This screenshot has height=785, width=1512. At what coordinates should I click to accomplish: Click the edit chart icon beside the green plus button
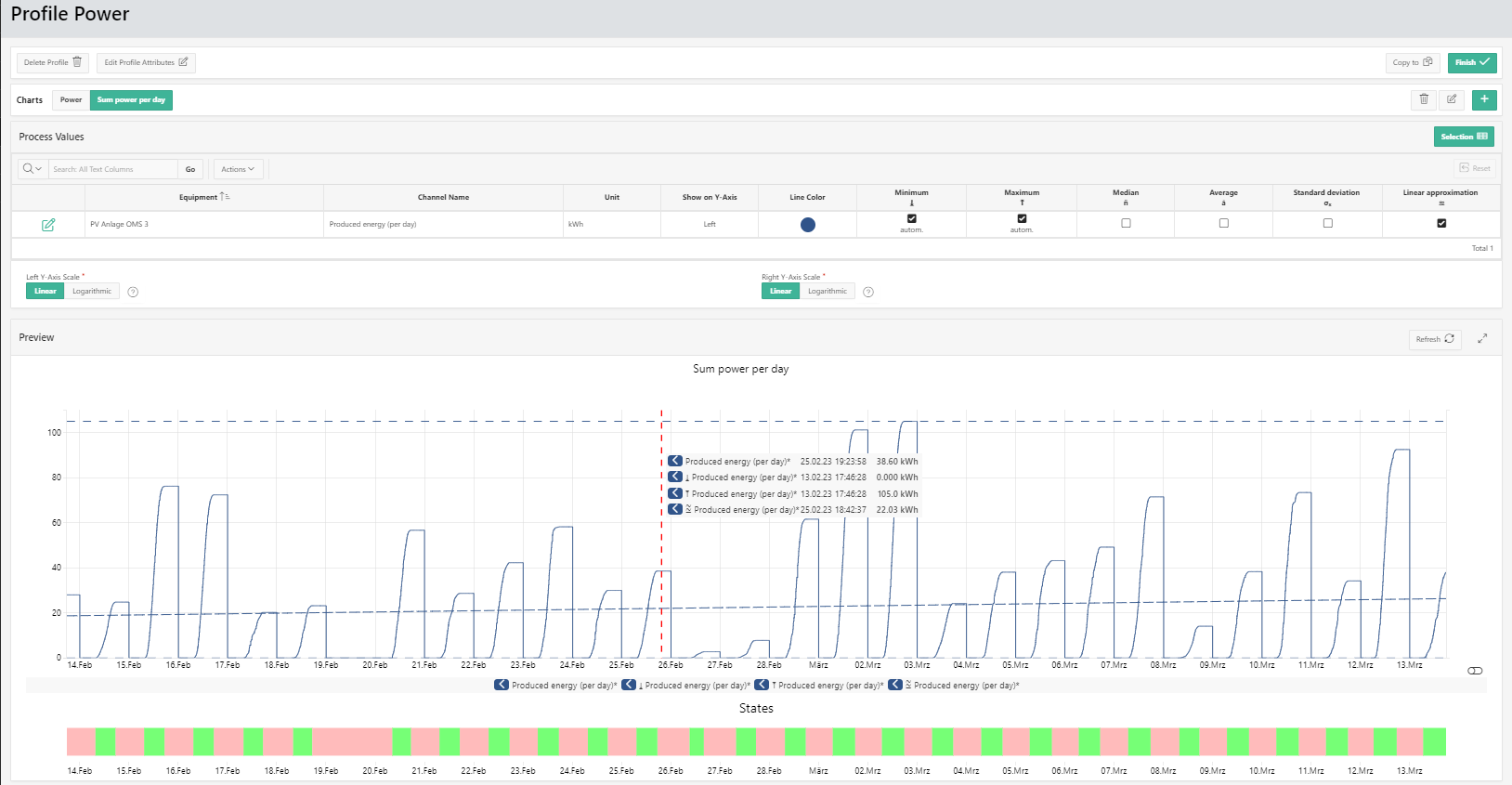coord(1452,99)
